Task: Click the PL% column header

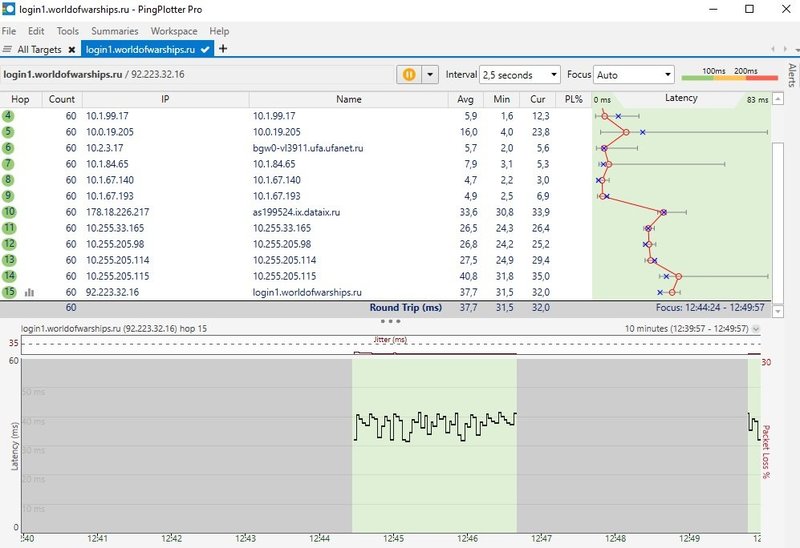Action: [x=573, y=99]
